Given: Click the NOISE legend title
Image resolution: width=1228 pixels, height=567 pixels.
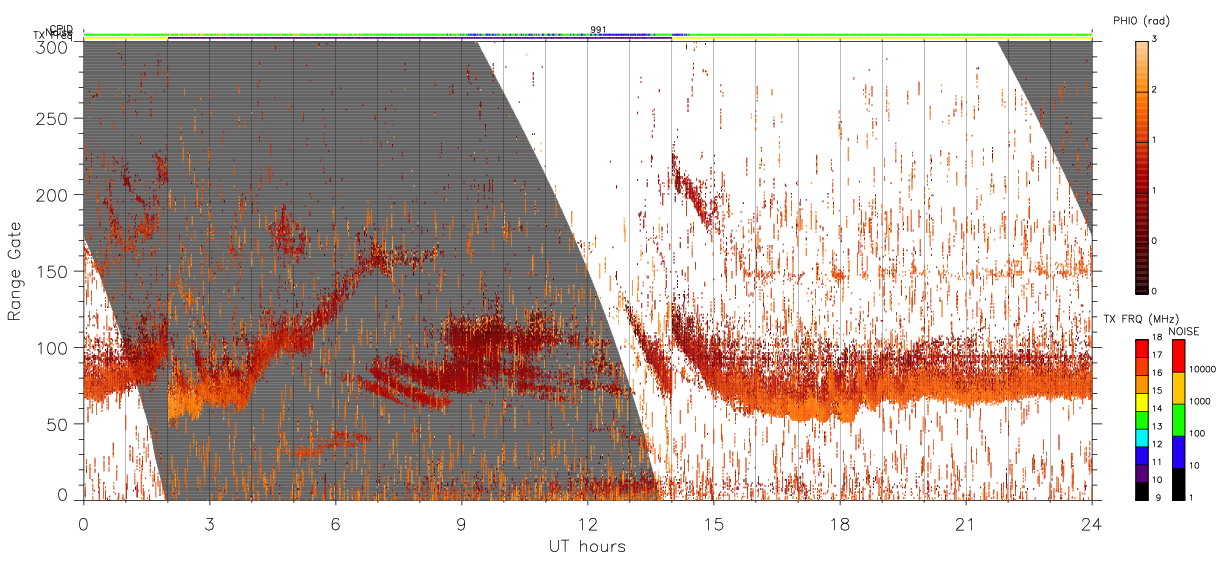Looking at the screenshot, I should pyautogui.click(x=1183, y=330).
